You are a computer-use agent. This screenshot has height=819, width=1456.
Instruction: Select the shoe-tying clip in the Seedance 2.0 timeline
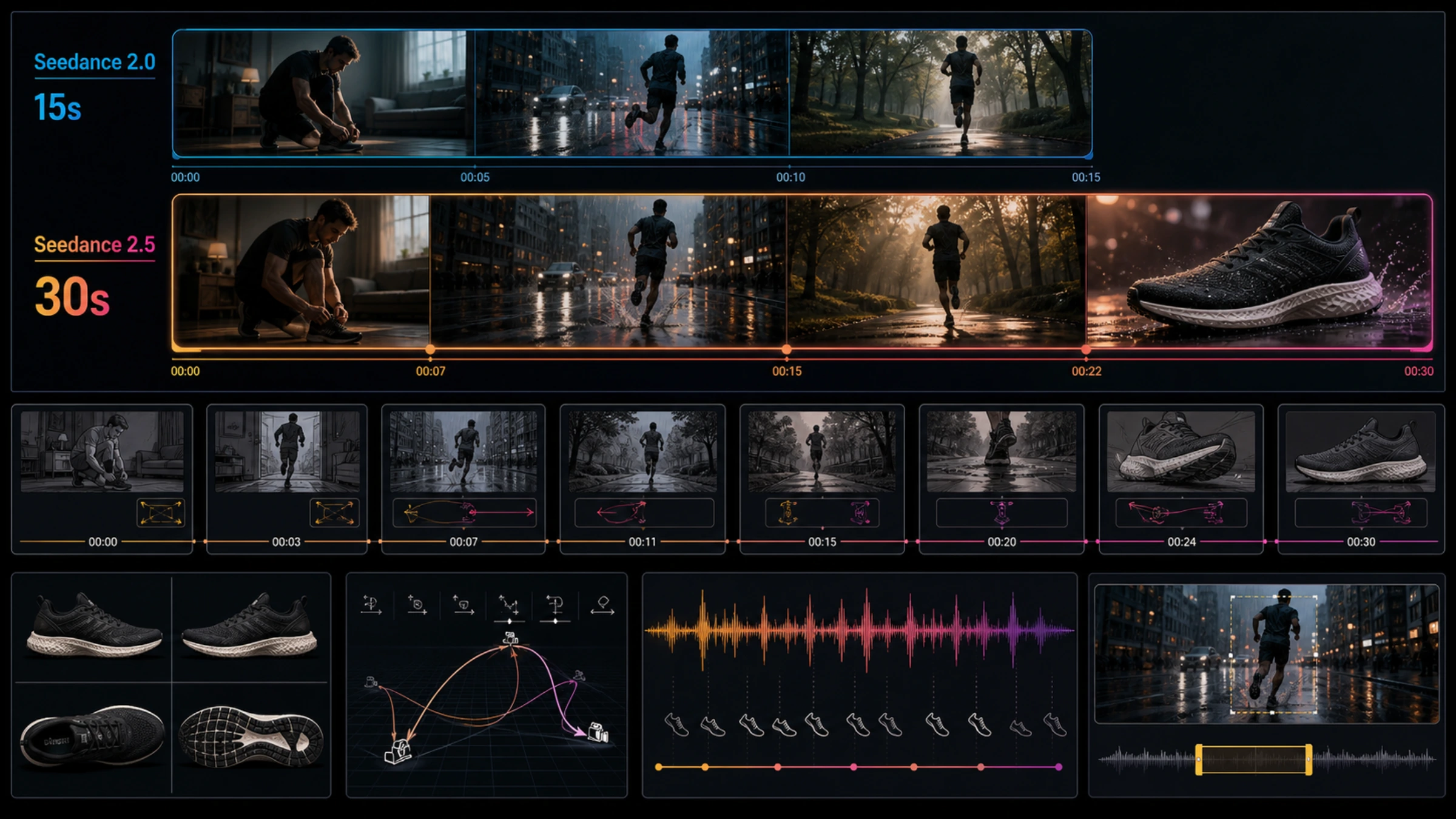[324, 93]
